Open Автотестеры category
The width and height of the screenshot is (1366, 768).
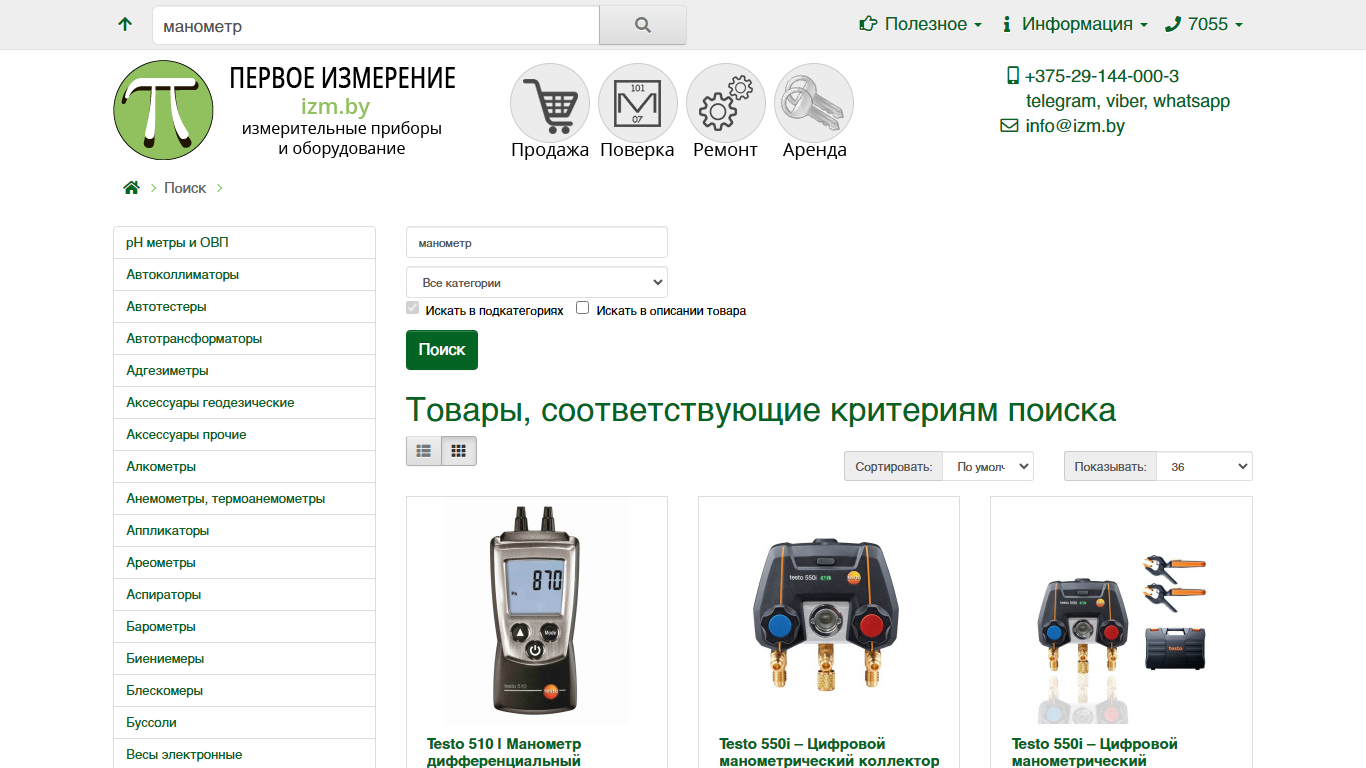click(x=244, y=306)
